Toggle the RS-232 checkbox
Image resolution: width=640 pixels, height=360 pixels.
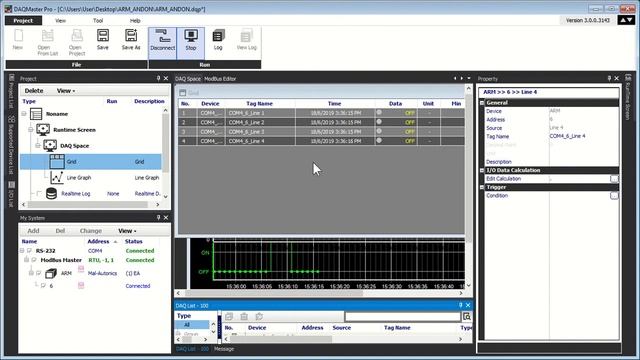pos(29,251)
